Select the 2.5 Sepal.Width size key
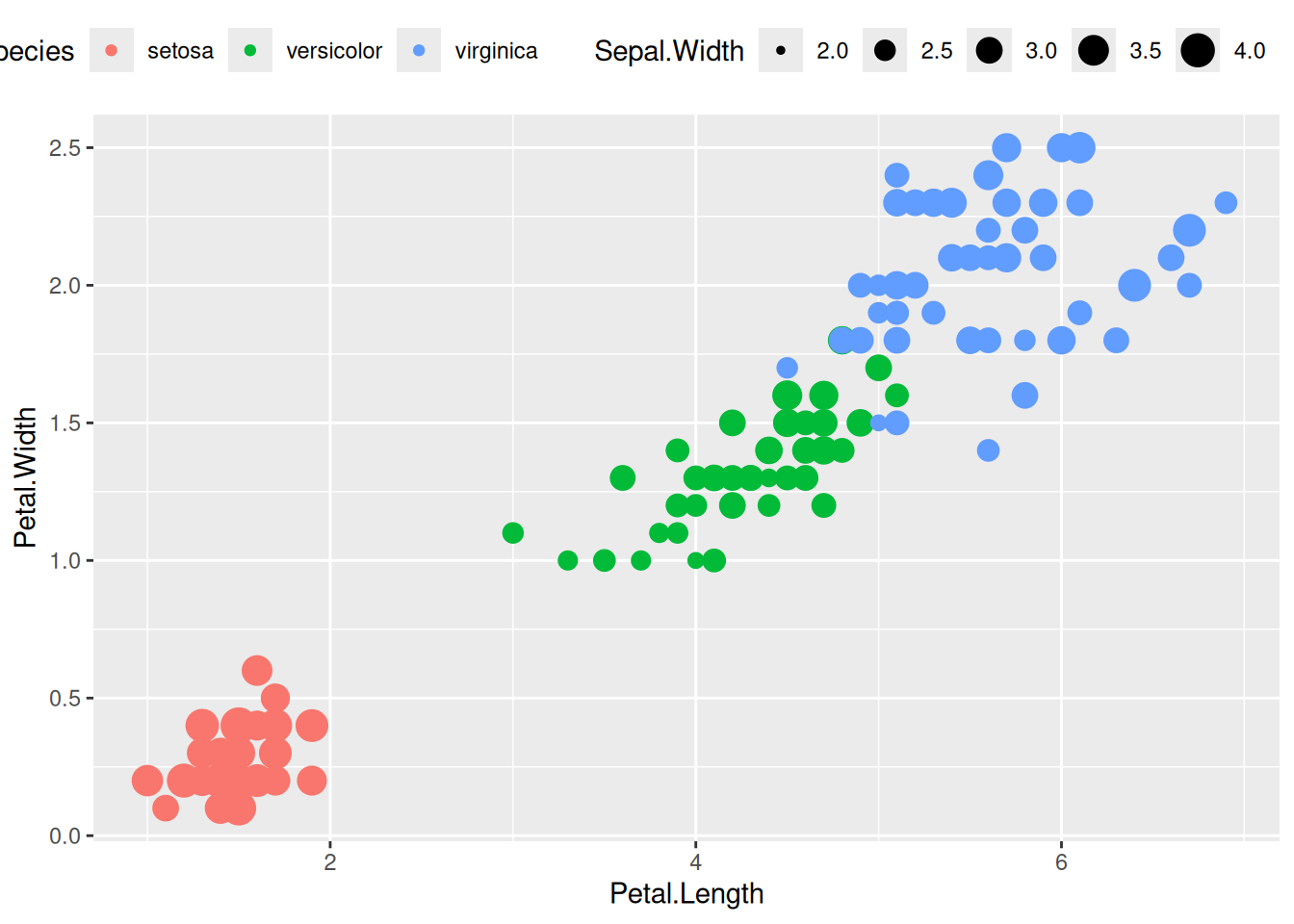This screenshot has height=924, width=1294. point(885,50)
